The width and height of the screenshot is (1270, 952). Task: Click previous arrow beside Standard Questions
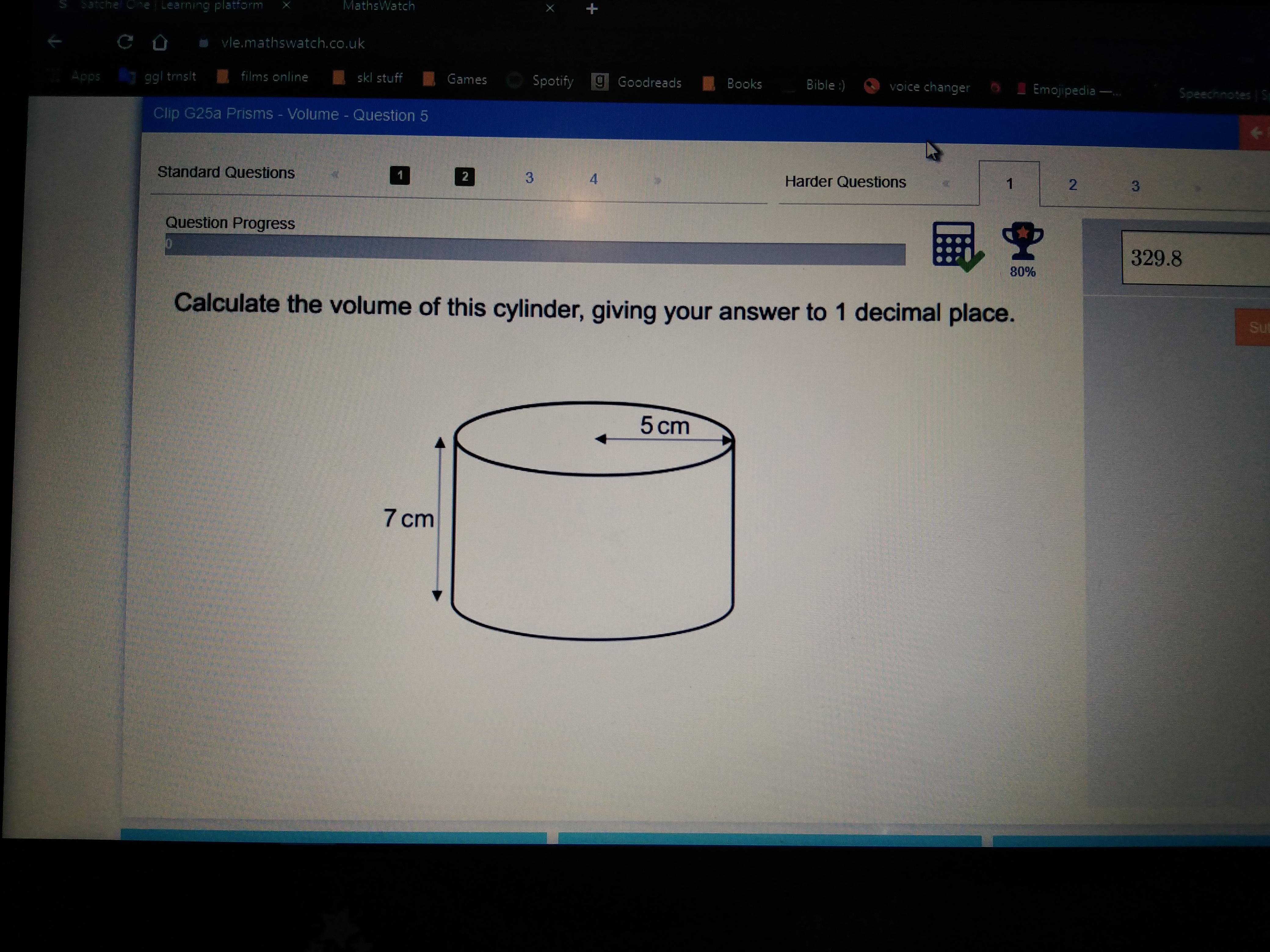[335, 175]
